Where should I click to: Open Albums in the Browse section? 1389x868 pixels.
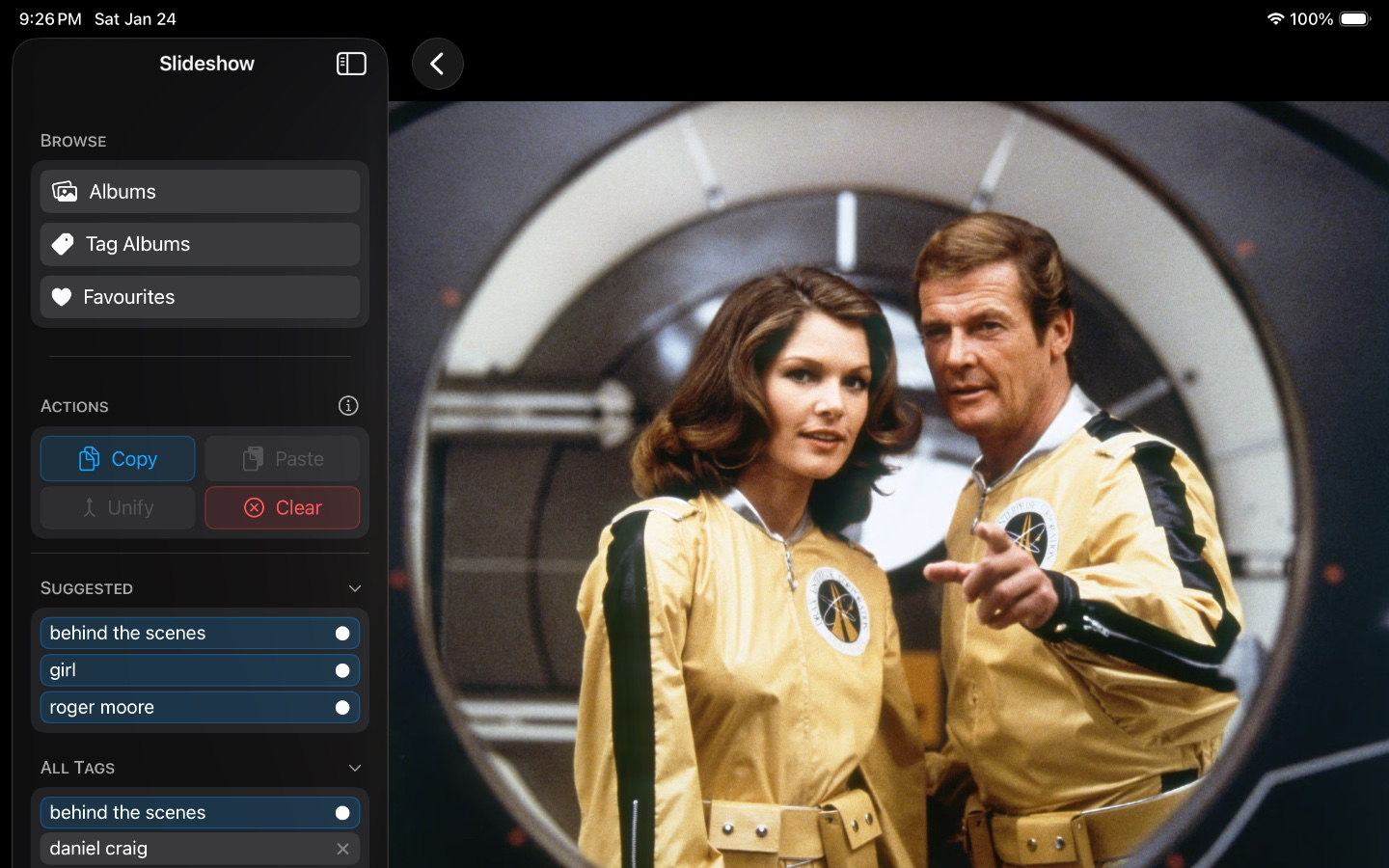point(200,192)
